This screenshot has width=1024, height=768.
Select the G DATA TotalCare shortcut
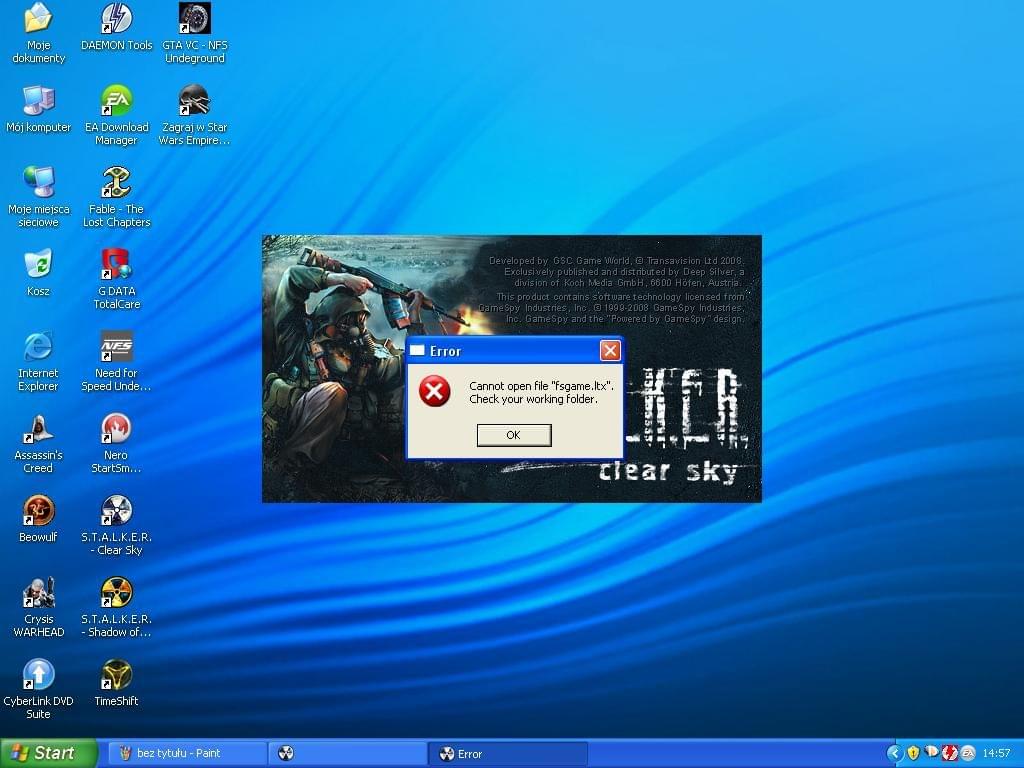(x=116, y=279)
